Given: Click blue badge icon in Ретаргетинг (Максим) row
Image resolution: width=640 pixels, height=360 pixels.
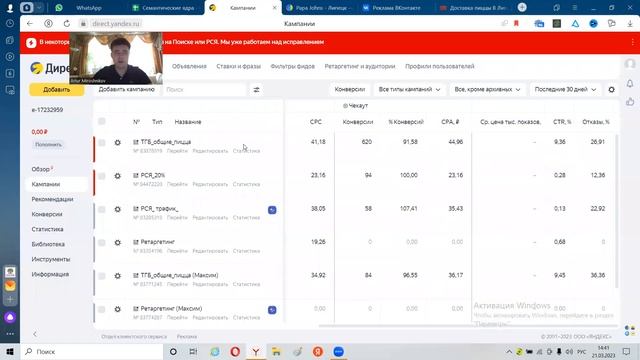Looking at the screenshot, I should click(272, 310).
